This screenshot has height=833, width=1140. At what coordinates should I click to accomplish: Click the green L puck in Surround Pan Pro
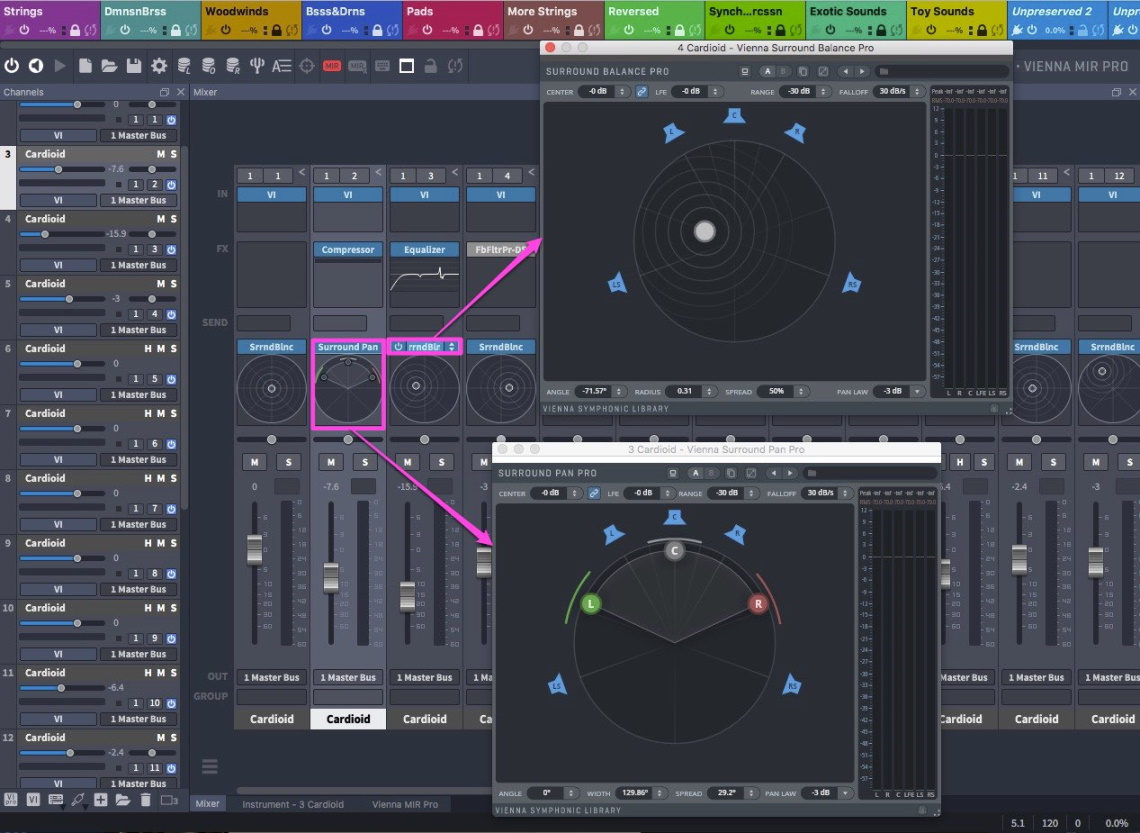591,603
